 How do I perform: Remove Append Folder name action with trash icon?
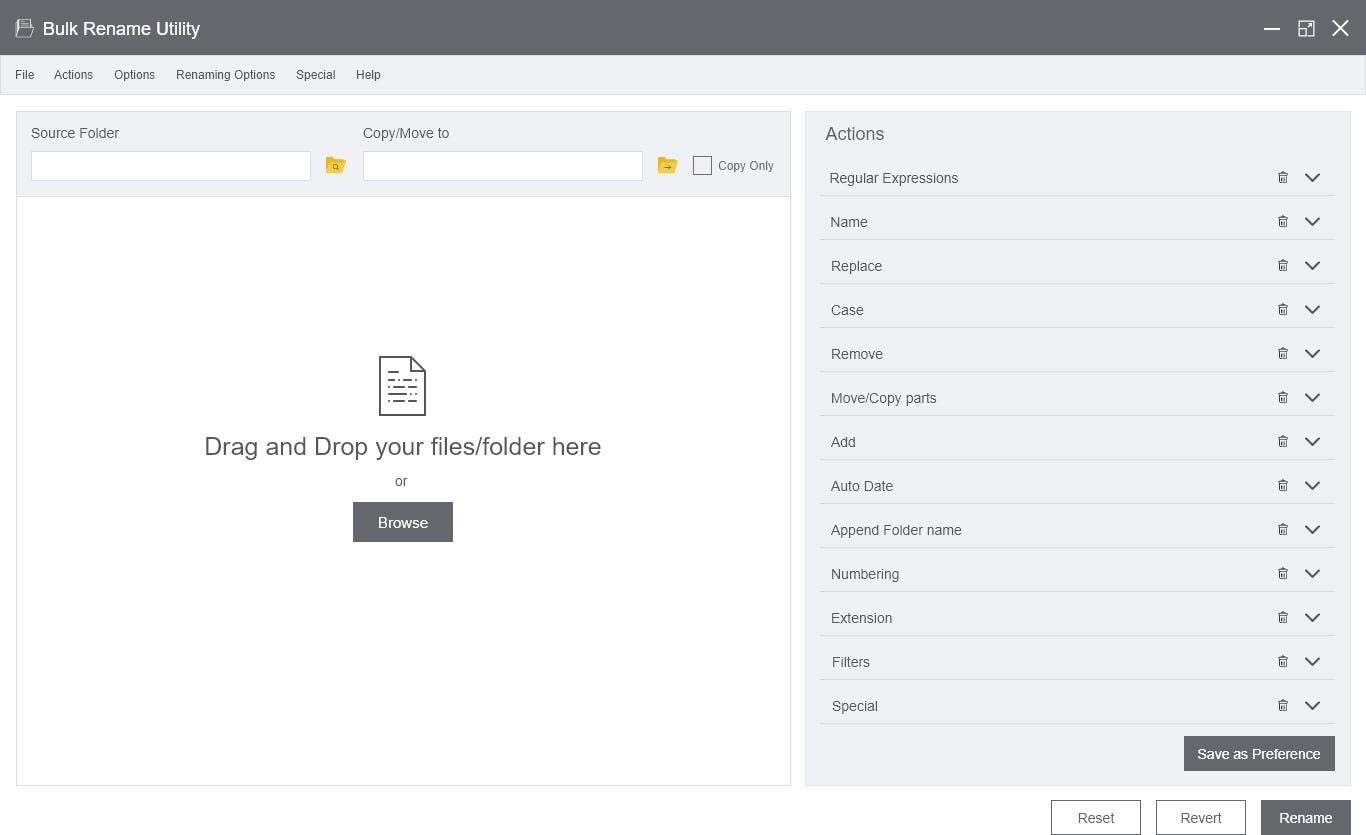(x=1283, y=529)
